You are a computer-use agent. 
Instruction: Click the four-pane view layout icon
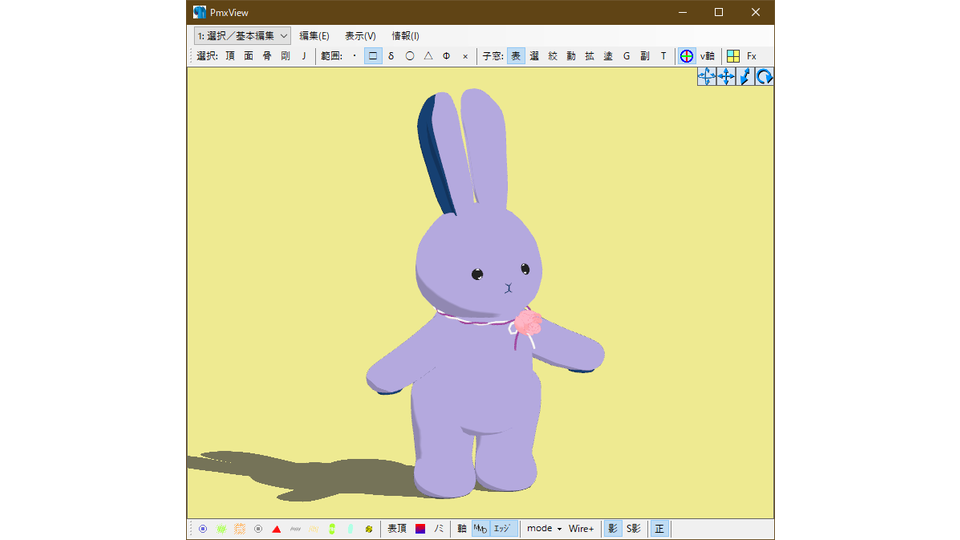coord(733,56)
